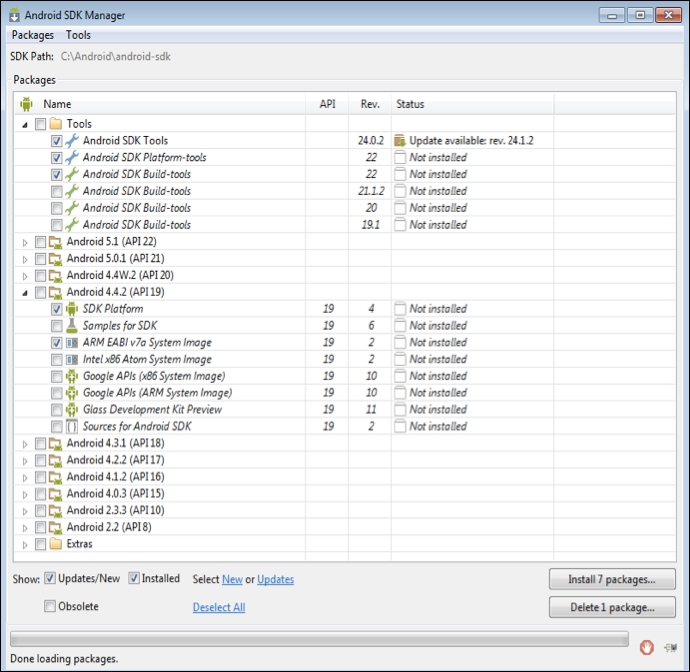The height and width of the screenshot is (672, 690).
Task: Click the flask icon for Samples for SDK
Action: [72, 326]
